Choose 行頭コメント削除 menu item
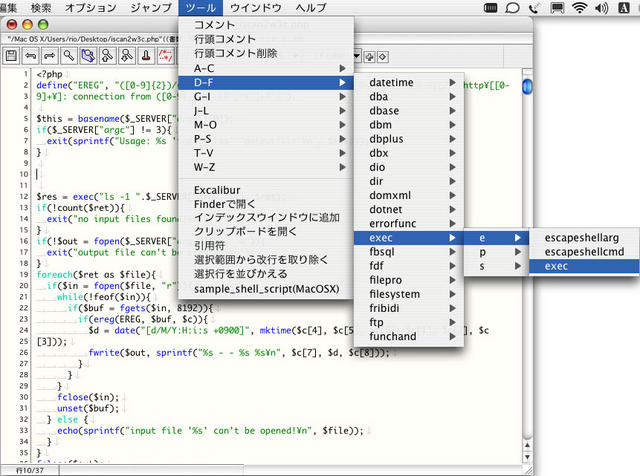640x476 pixels. (x=236, y=53)
